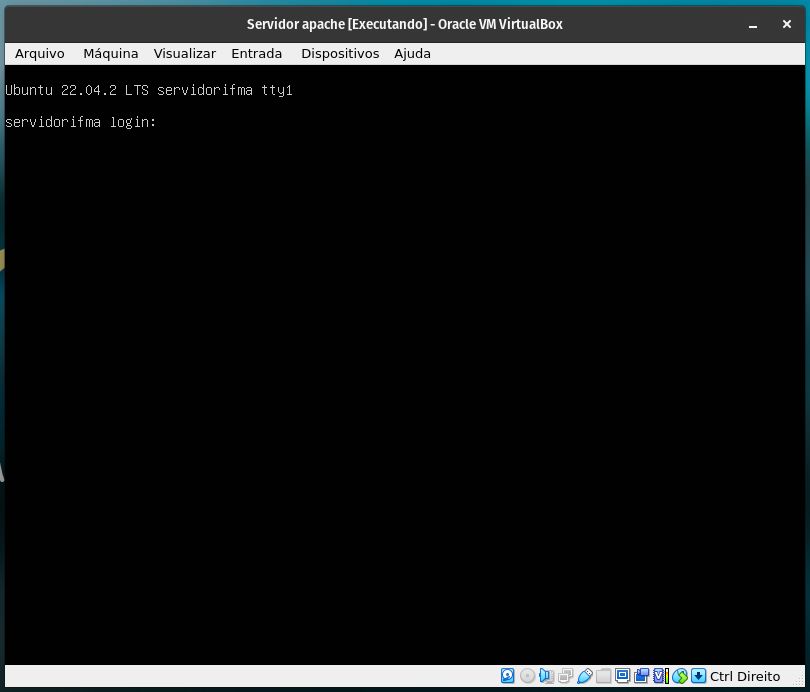Toggle mouse pointer integration indicator
810x692 pixels.
click(680, 676)
